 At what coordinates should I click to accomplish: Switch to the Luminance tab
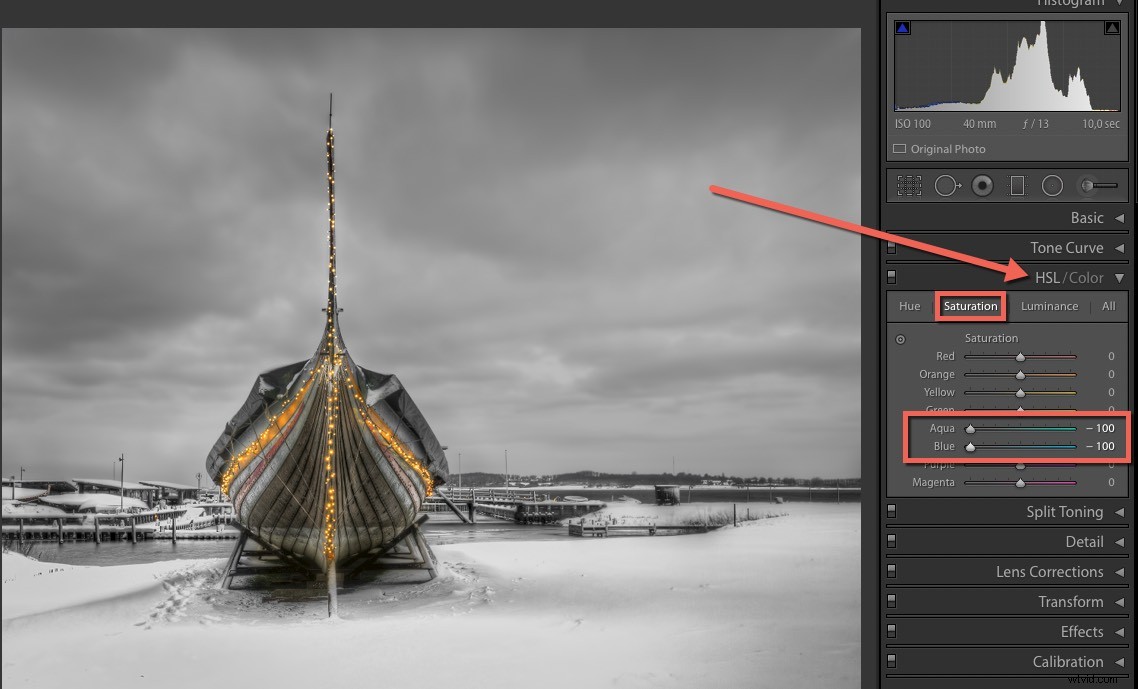coord(1049,306)
